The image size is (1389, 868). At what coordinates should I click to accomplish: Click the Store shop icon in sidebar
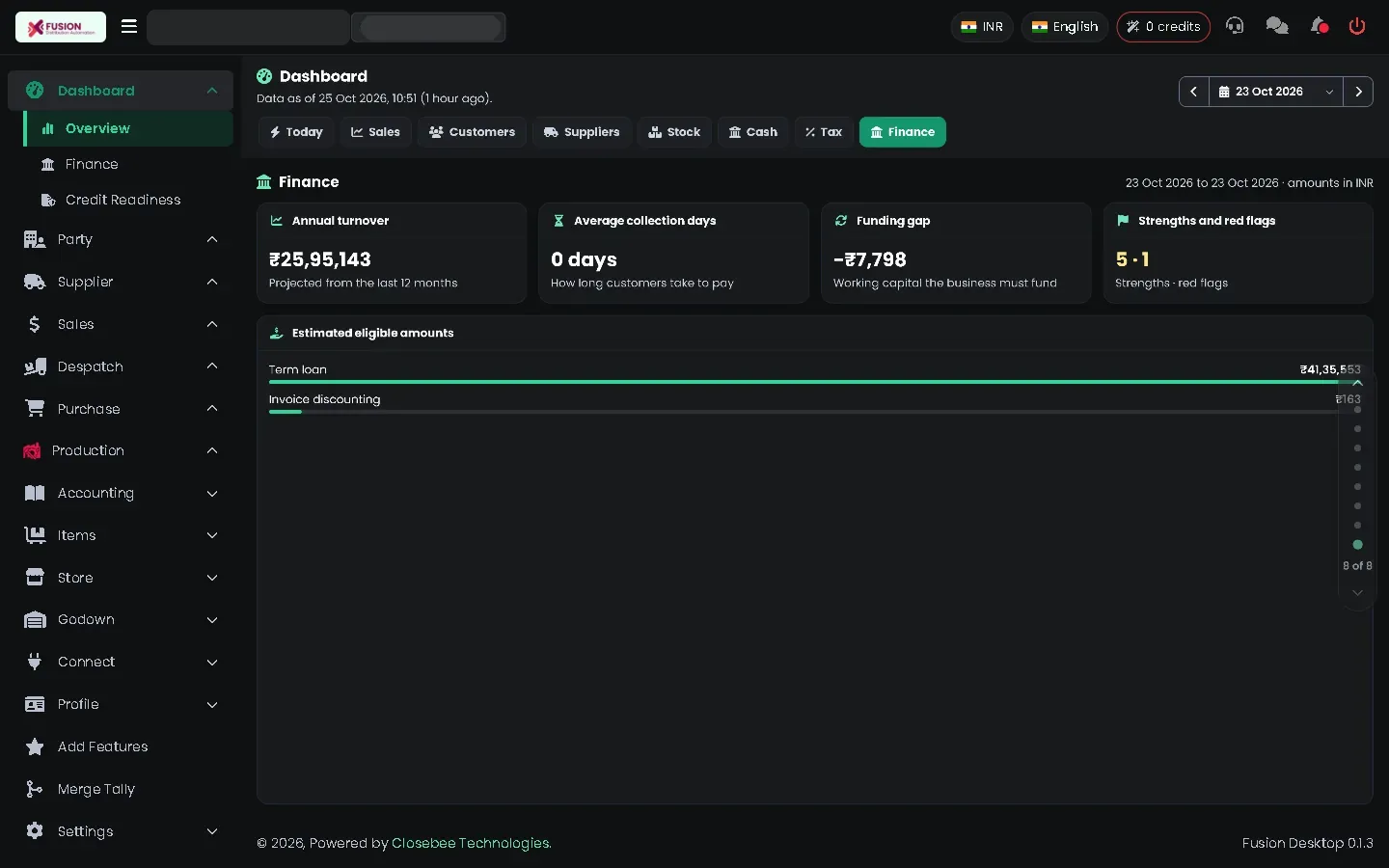[x=35, y=578]
